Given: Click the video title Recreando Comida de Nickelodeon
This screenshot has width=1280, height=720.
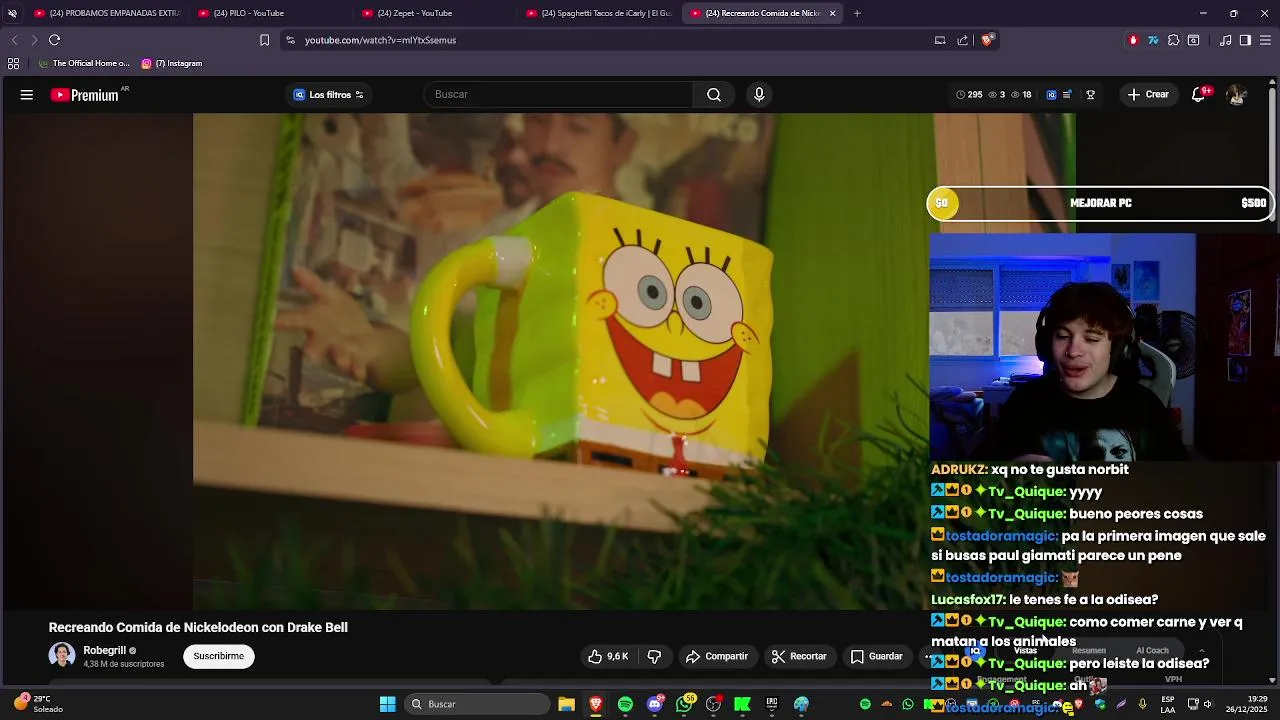Looking at the screenshot, I should 198,627.
